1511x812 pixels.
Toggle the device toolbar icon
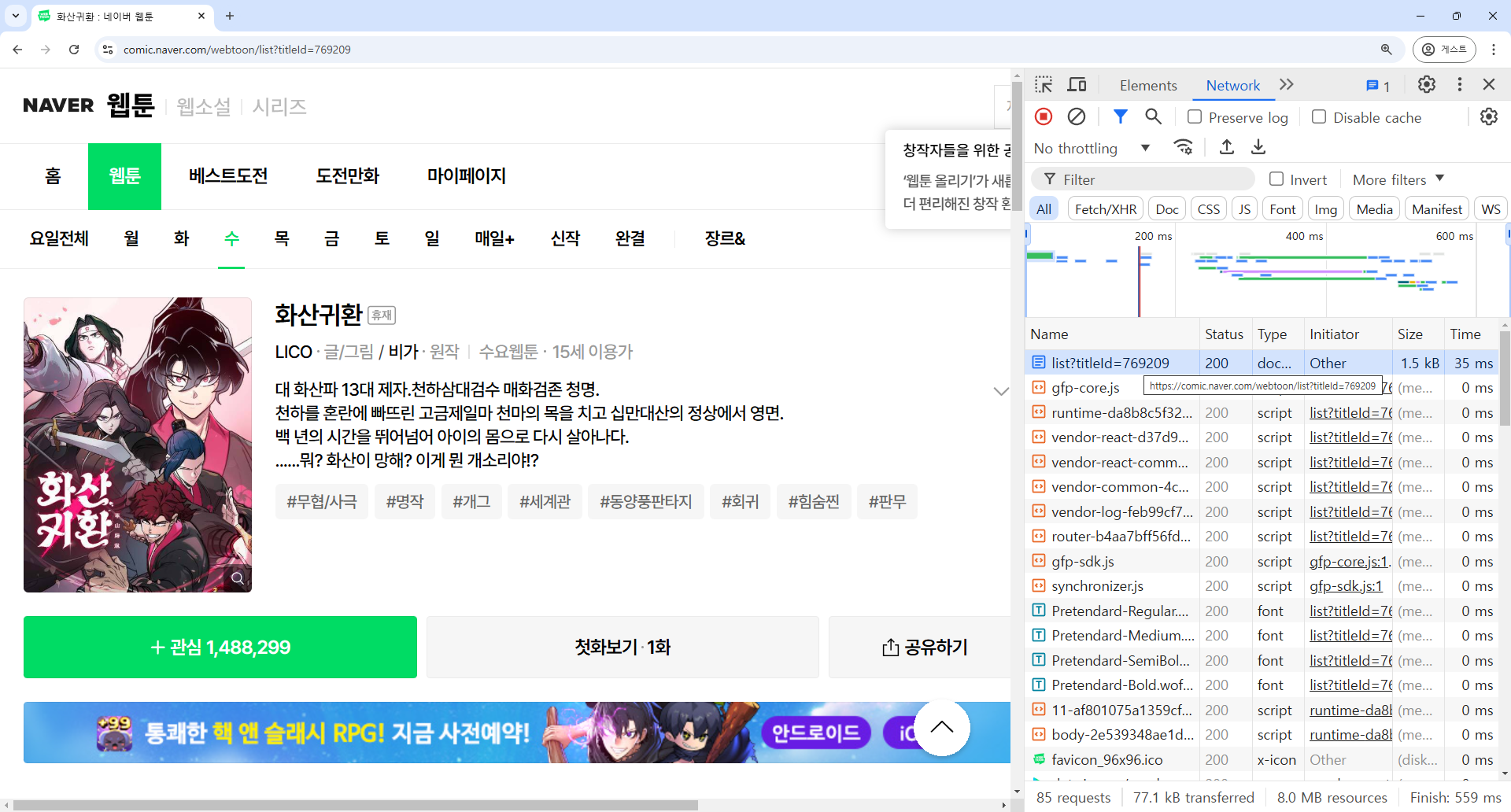[x=1077, y=85]
